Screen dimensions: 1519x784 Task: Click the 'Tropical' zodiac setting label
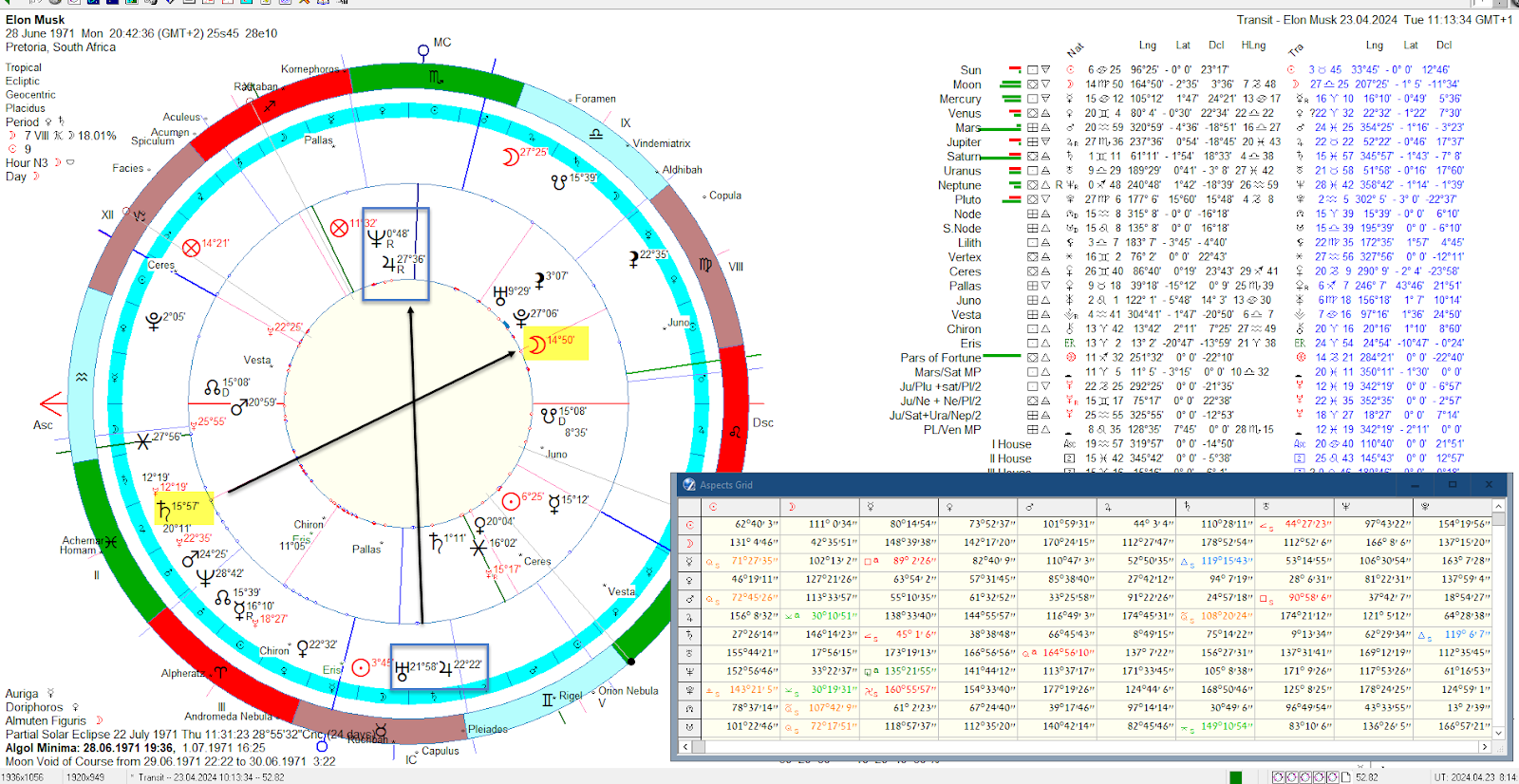click(x=24, y=67)
